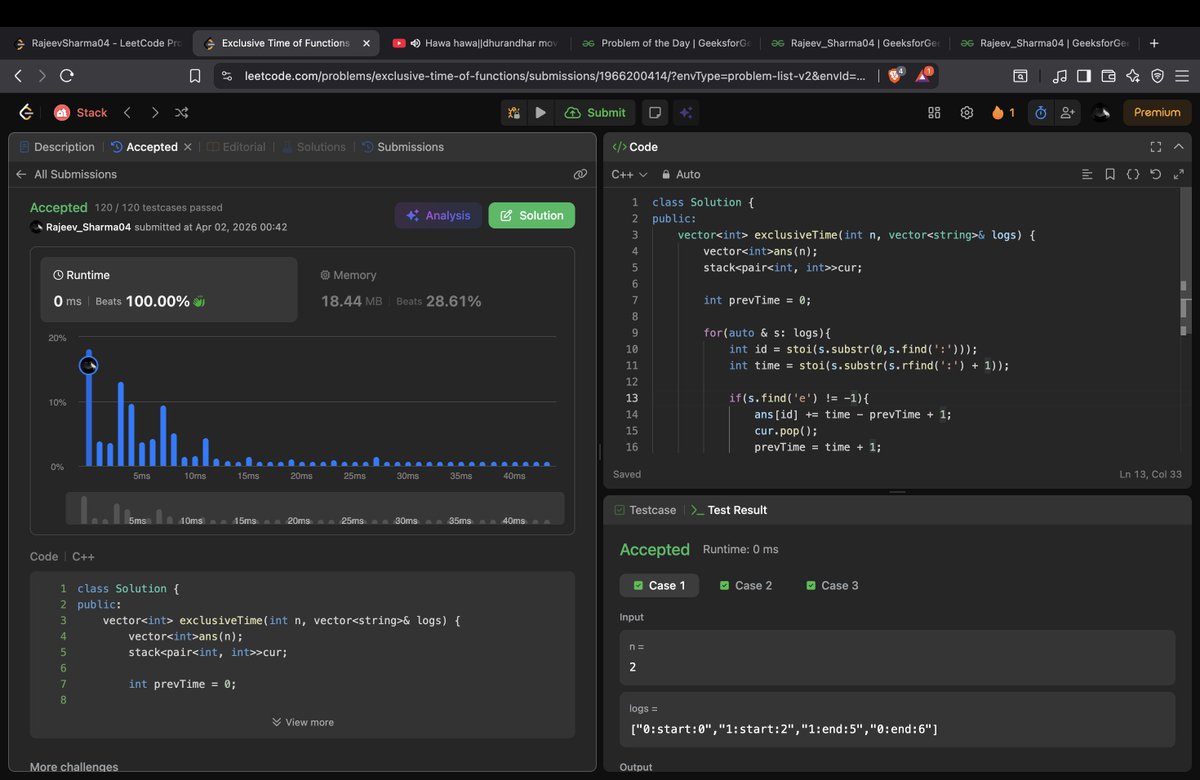
Task: Close the Exclusive Time of Functions tab
Action: (x=367, y=43)
